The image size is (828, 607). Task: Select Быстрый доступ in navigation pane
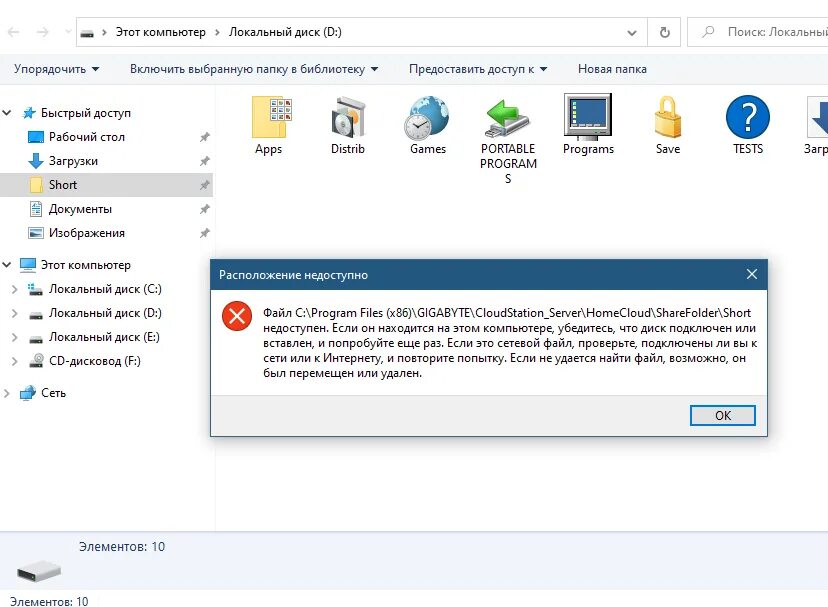point(86,113)
